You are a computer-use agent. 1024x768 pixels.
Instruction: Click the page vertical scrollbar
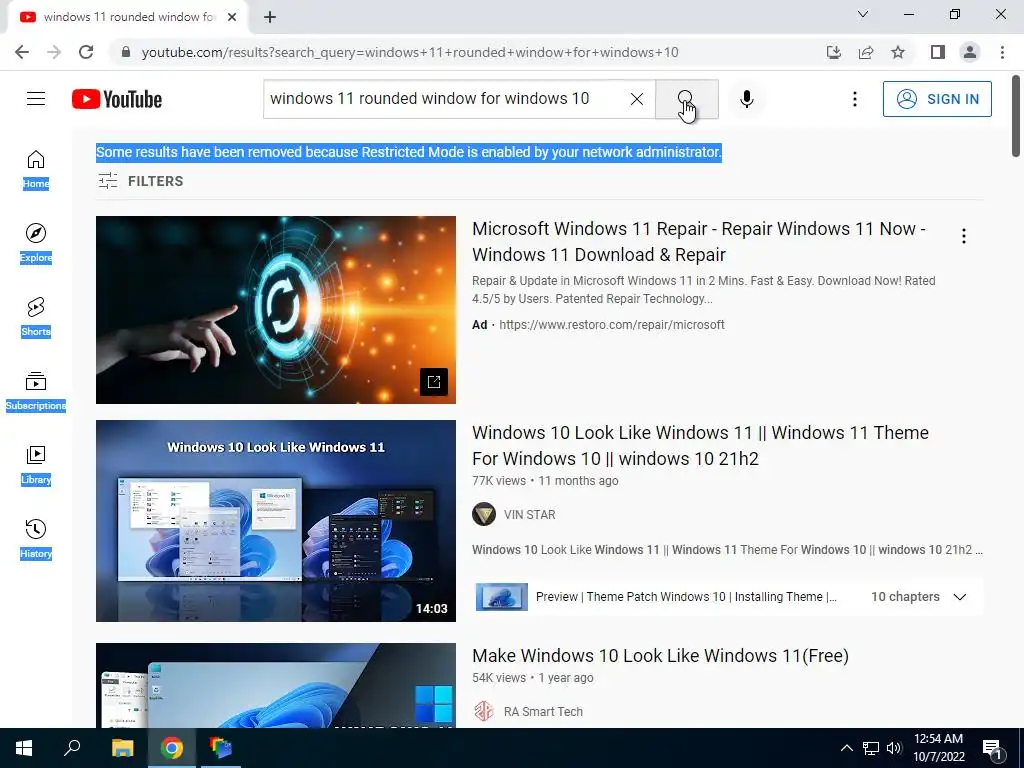click(x=1016, y=118)
